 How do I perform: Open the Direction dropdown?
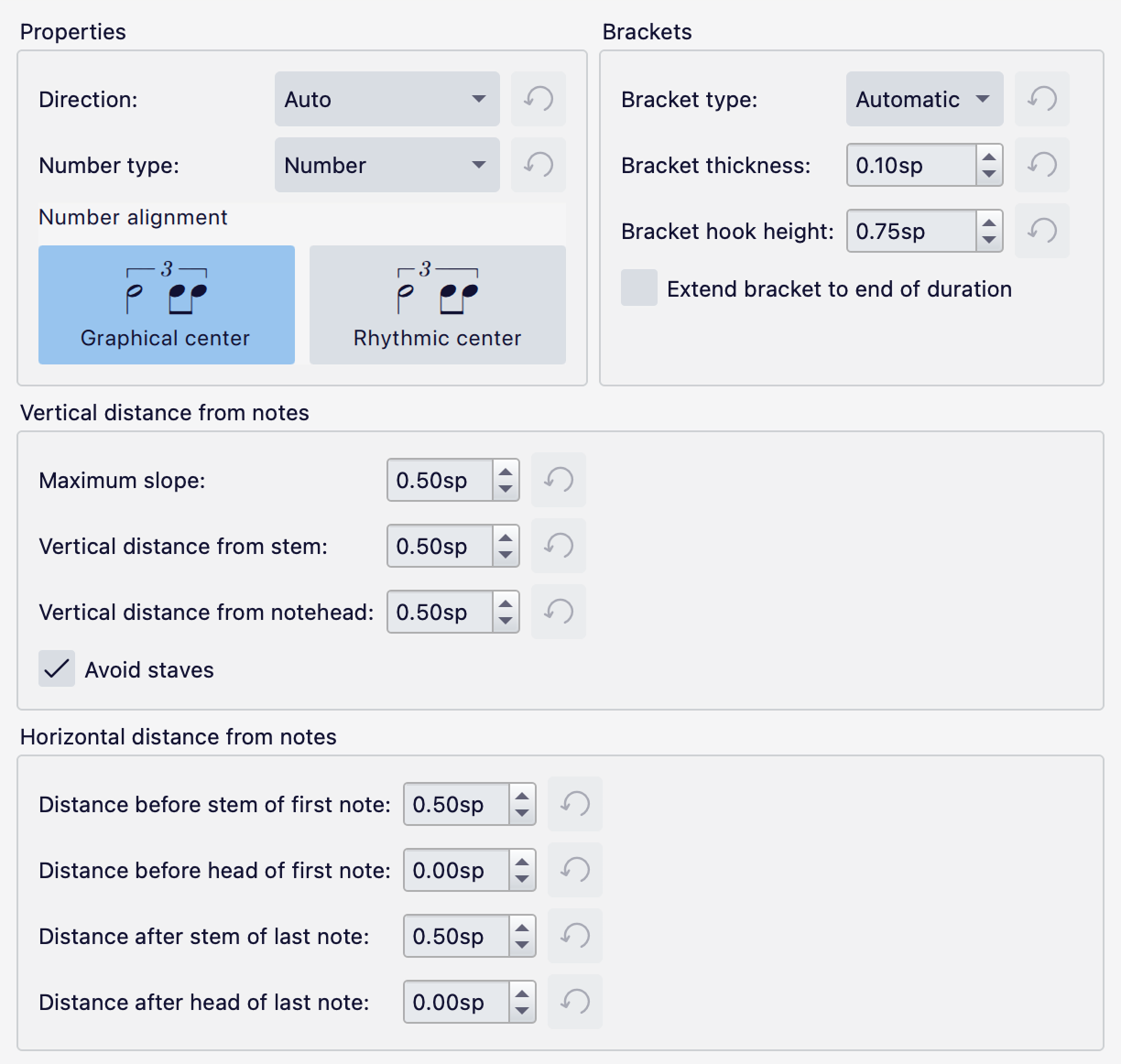pyautogui.click(x=386, y=99)
